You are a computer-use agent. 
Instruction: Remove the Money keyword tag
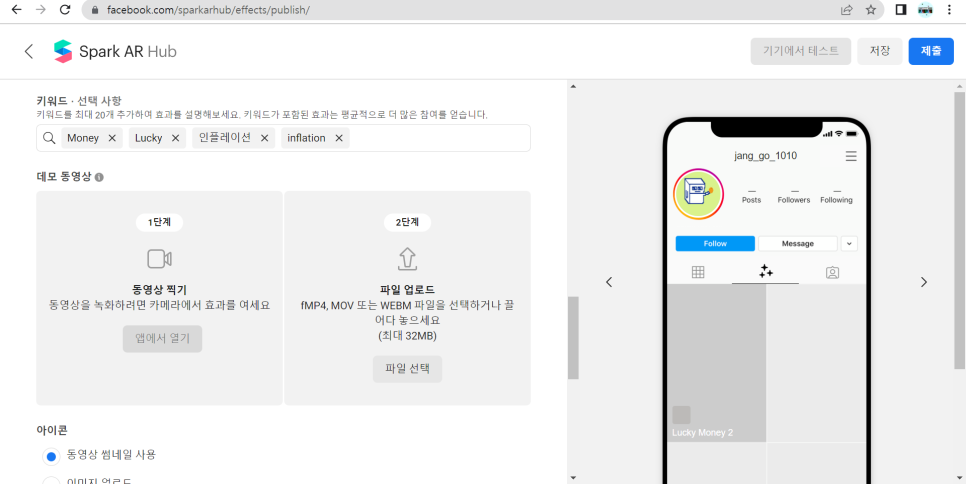[x=112, y=139]
